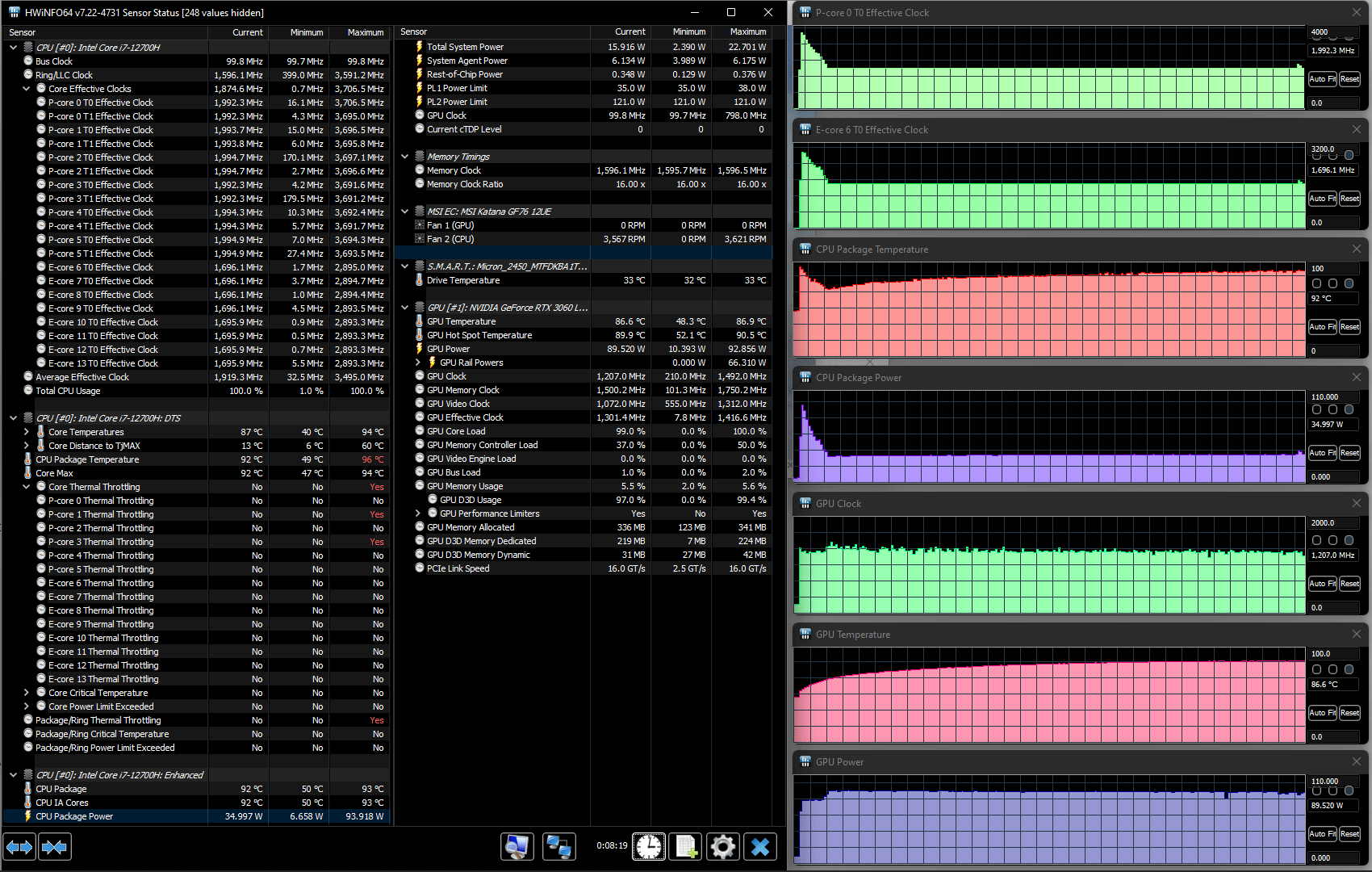Screen dimensions: 1372x872
Task: Click Auto Fit in GPU Temperature graph
Action: [1323, 713]
